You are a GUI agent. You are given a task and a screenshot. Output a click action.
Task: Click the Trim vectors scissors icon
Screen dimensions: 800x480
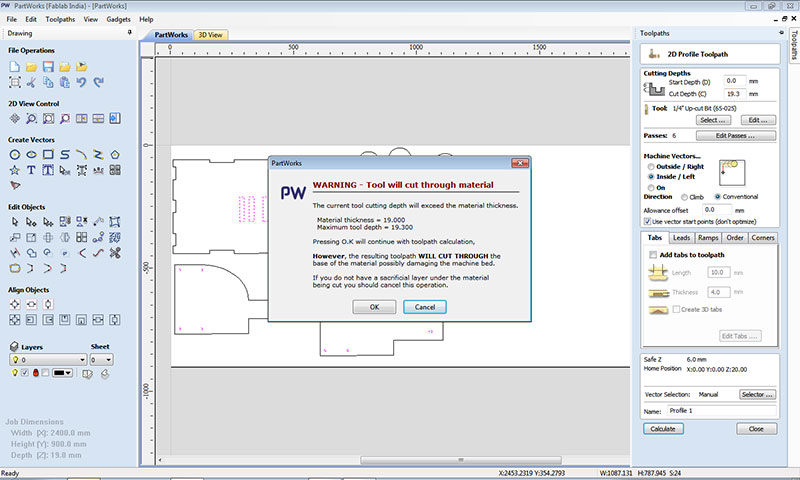click(115, 252)
